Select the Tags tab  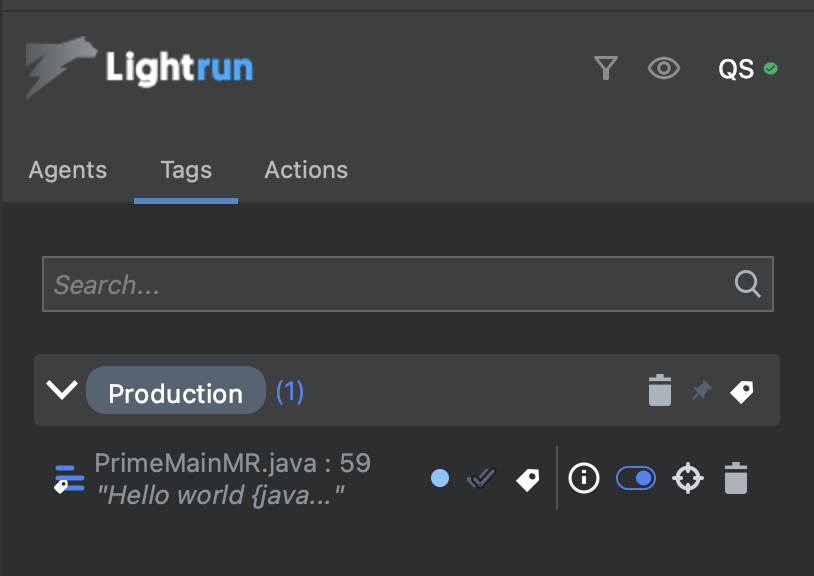point(186,170)
